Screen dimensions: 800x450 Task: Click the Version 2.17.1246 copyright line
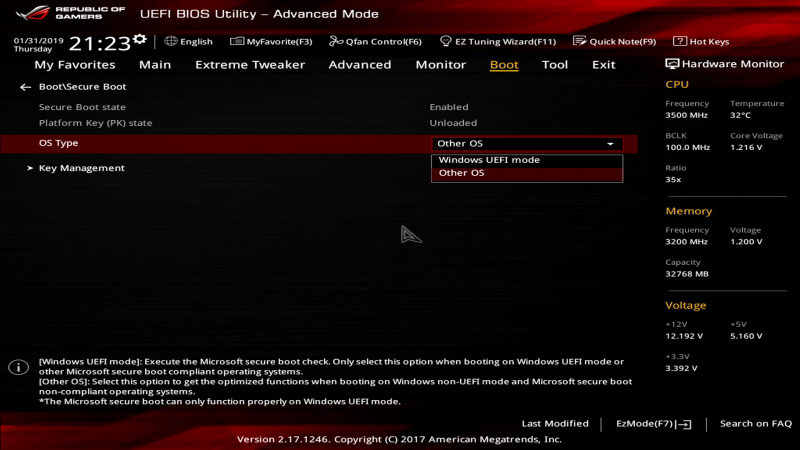pyautogui.click(x=399, y=439)
